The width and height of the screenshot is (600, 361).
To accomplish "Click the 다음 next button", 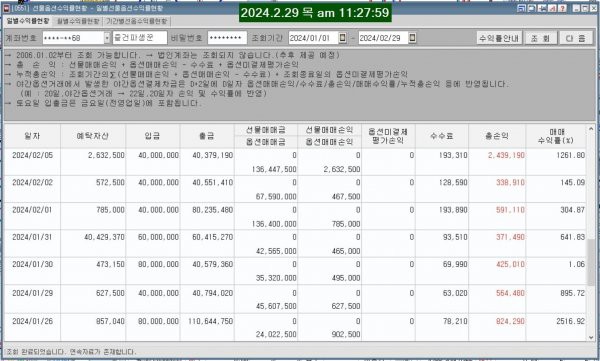I will (576, 38).
